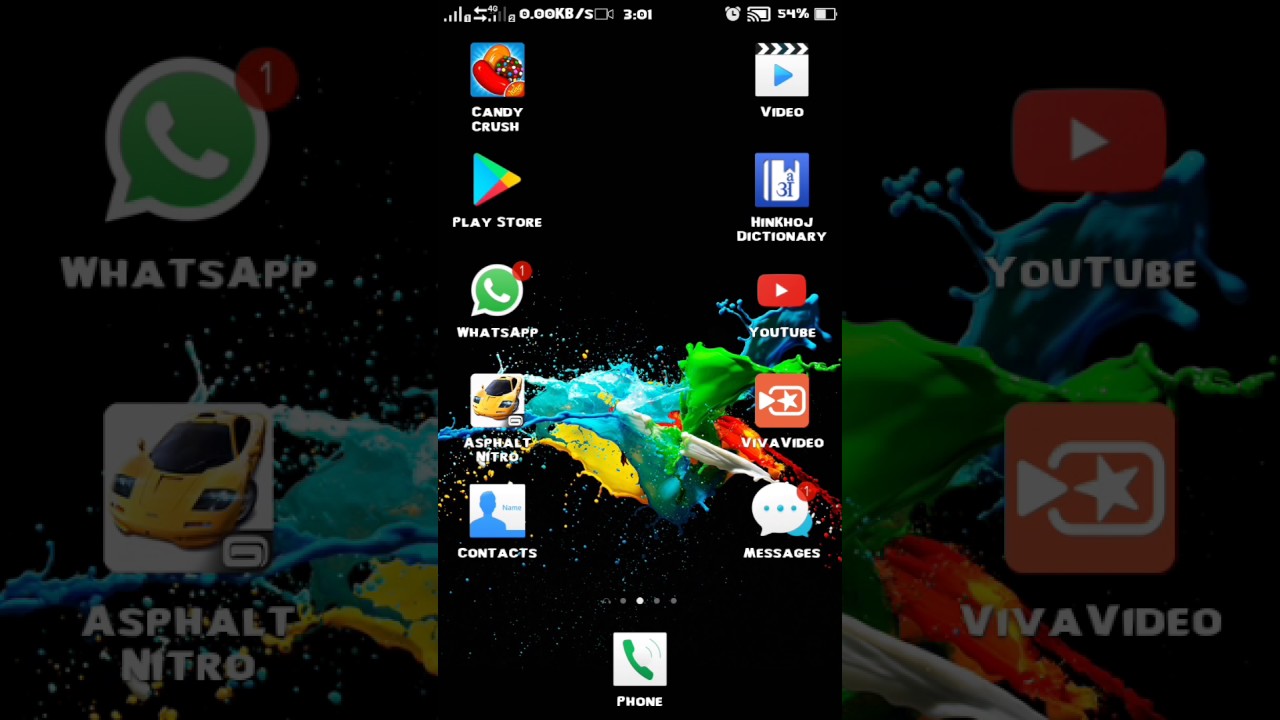Open the YouTube app
Screen dimensions: 1280x720
tap(782, 290)
